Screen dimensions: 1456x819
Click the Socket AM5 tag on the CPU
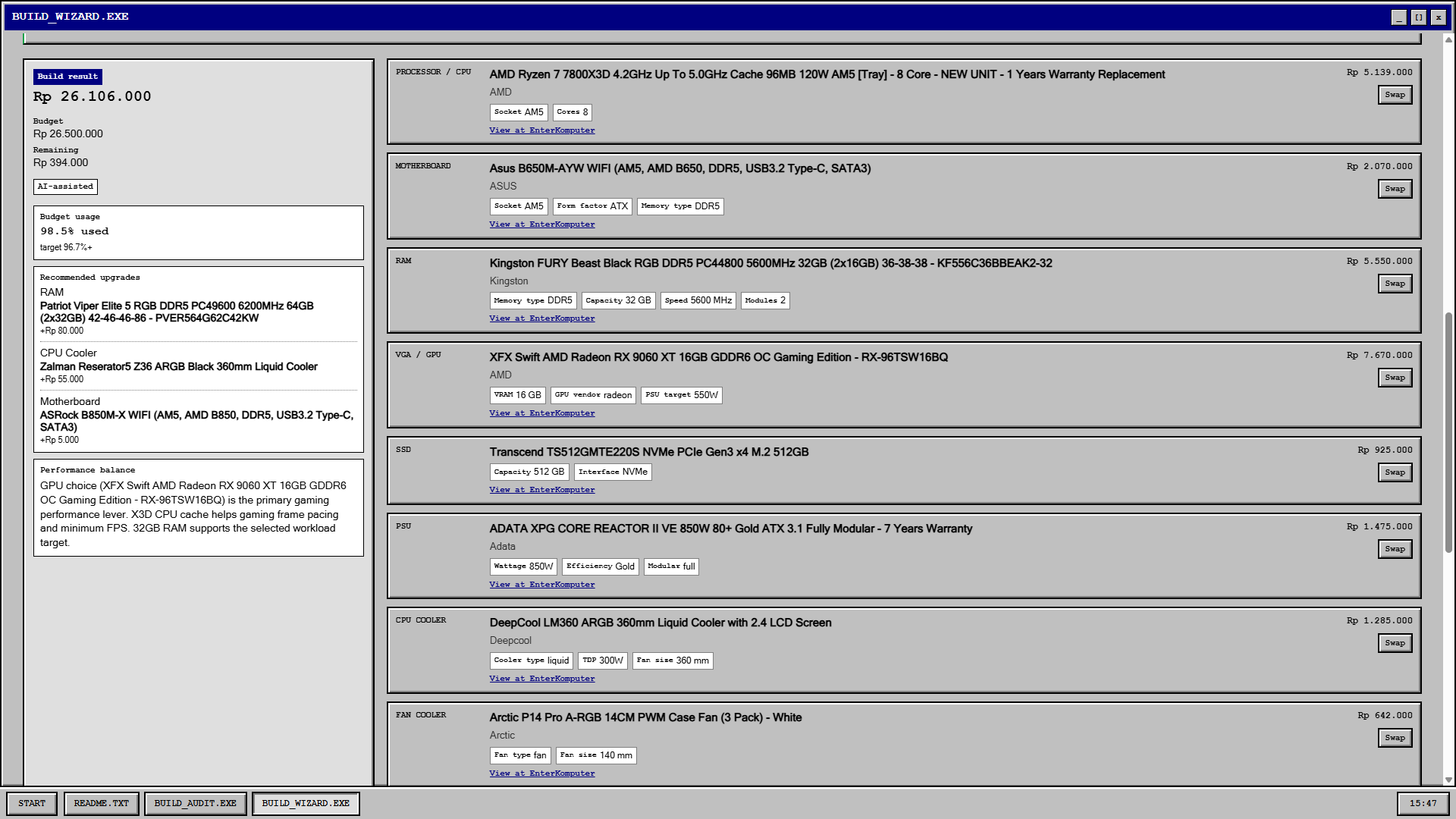[519, 112]
